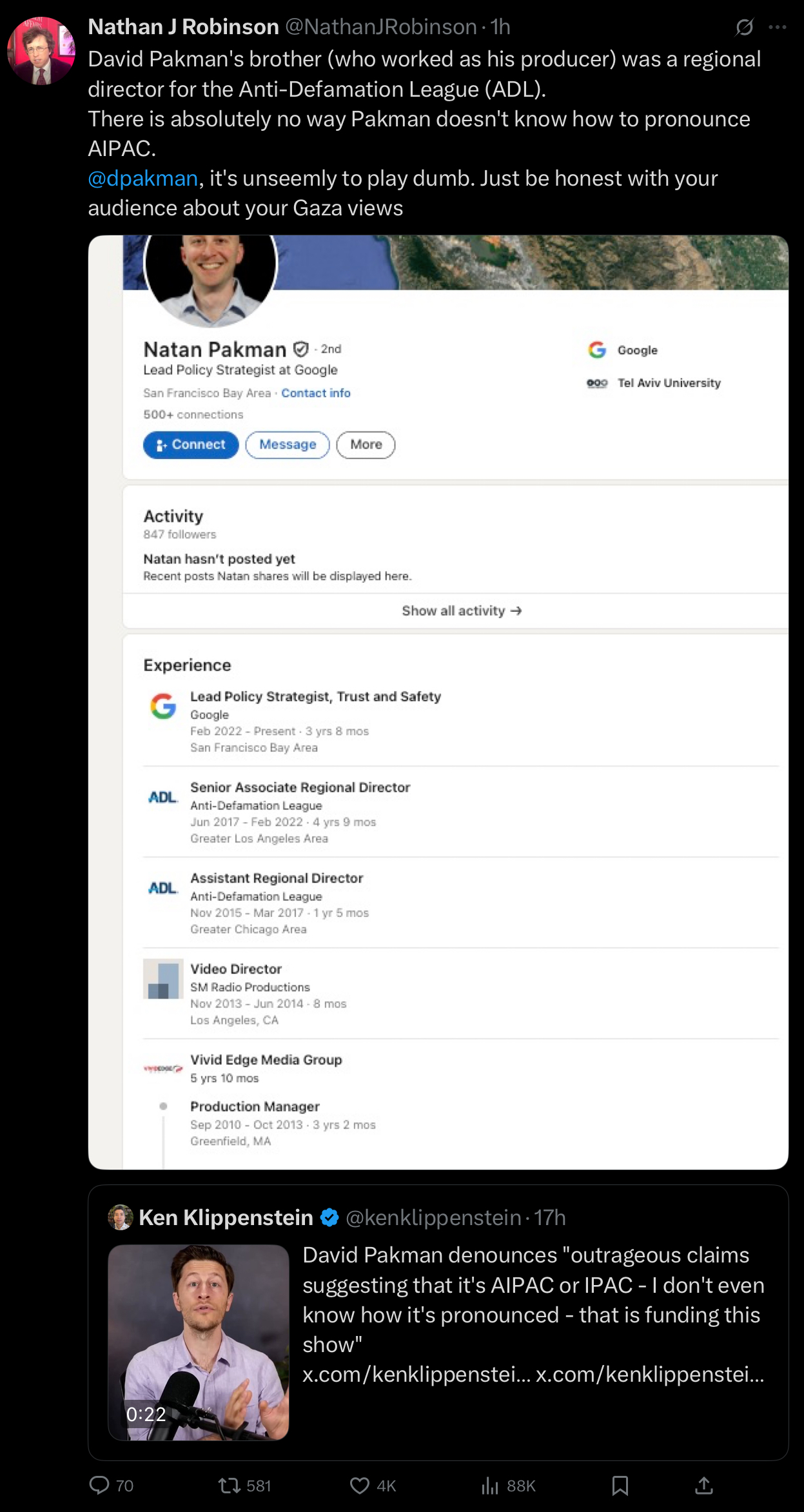Click the Vivid Edge Media Group logo
The image size is (804, 1512).
[x=163, y=1068]
